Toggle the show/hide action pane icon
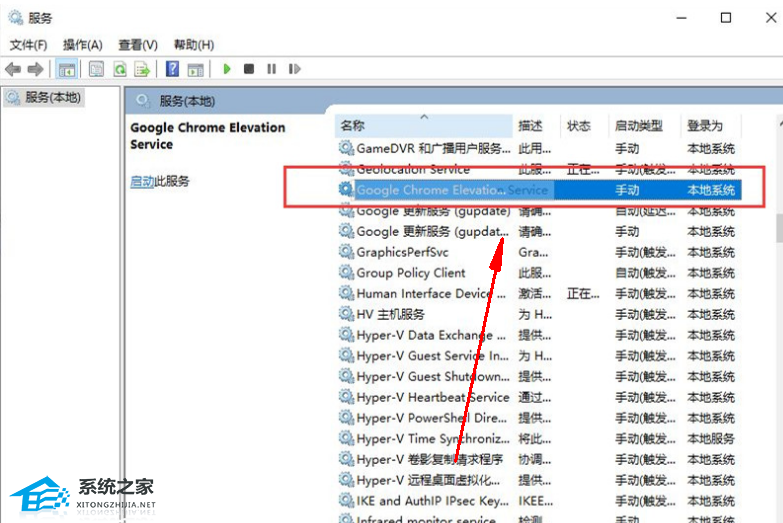Image resolution: width=783 pixels, height=523 pixels. click(195, 69)
